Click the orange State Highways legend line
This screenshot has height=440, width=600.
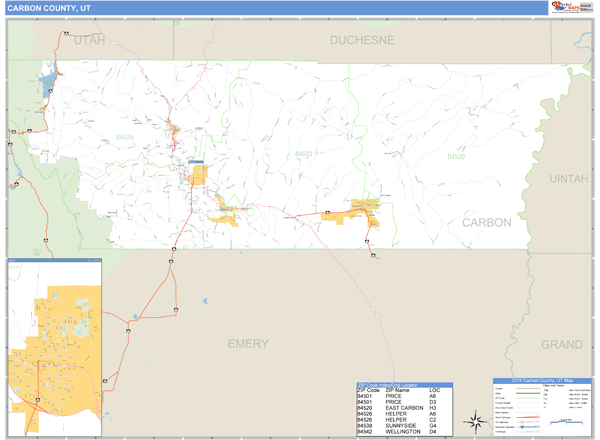pyautogui.click(x=528, y=417)
